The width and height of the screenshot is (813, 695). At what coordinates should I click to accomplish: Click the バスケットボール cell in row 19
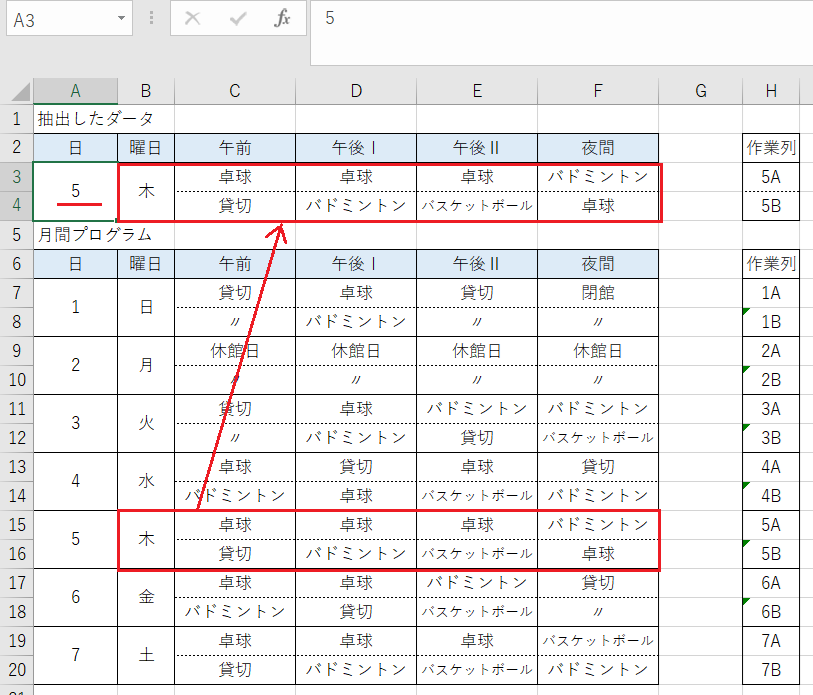point(597,642)
